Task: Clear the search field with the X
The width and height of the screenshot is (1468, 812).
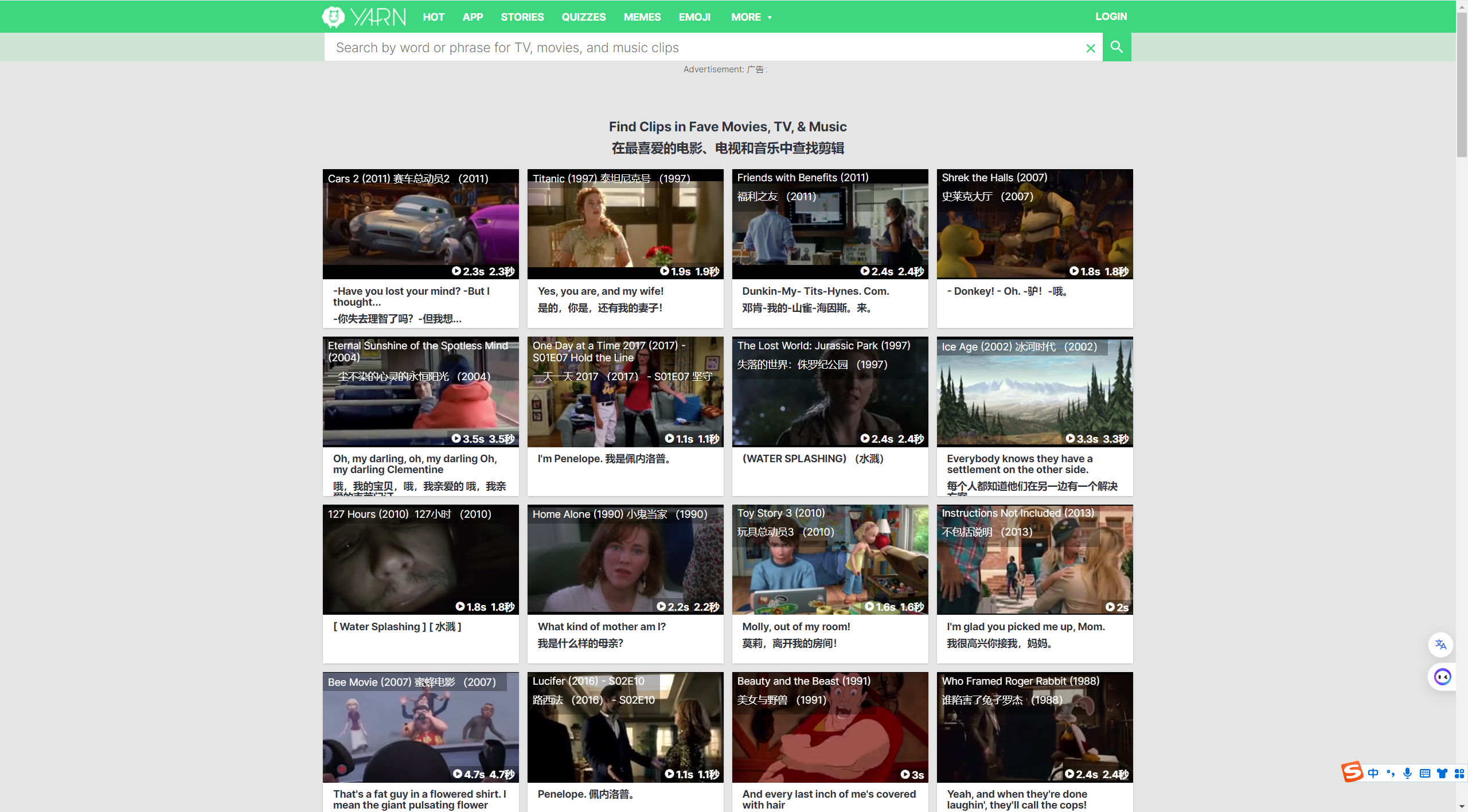Action: [x=1090, y=49]
